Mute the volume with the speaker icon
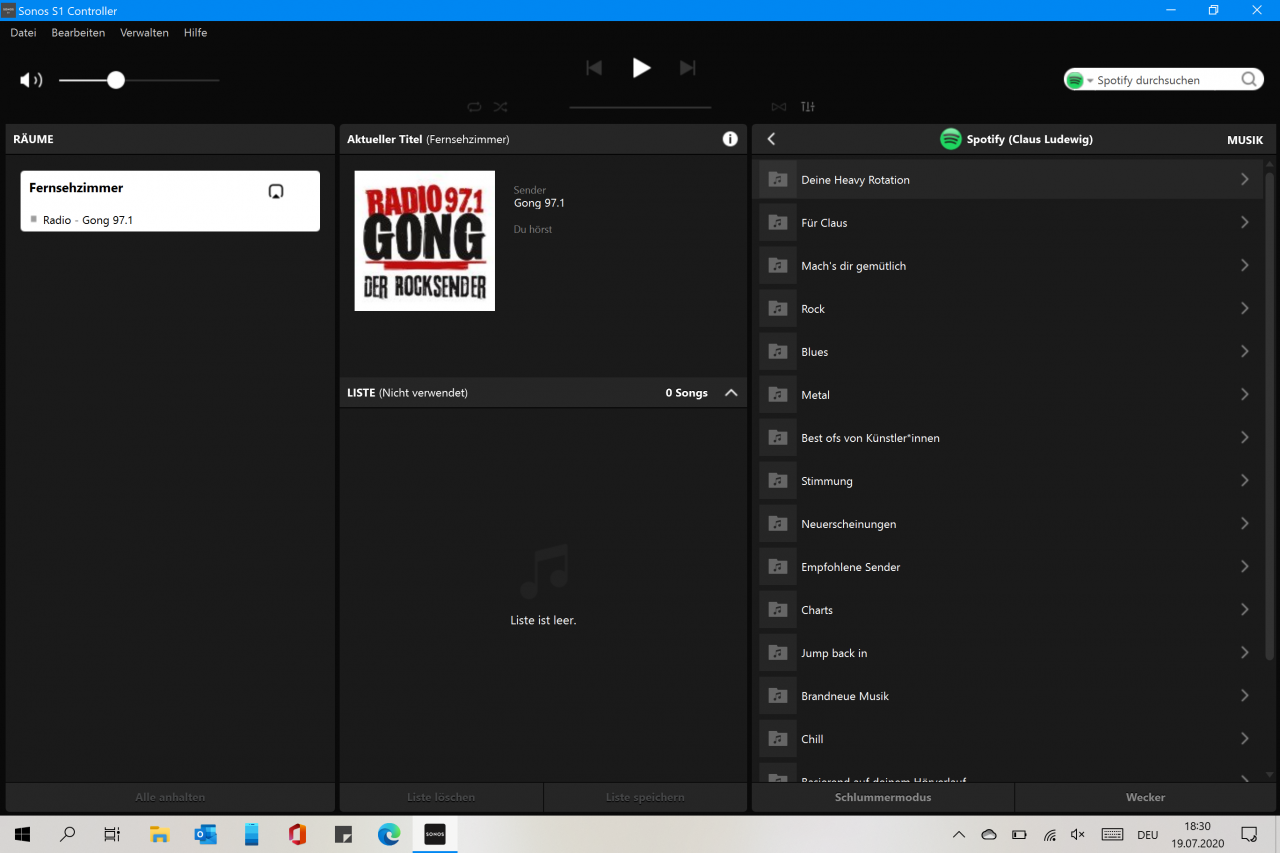The width and height of the screenshot is (1280, 853). (31, 80)
